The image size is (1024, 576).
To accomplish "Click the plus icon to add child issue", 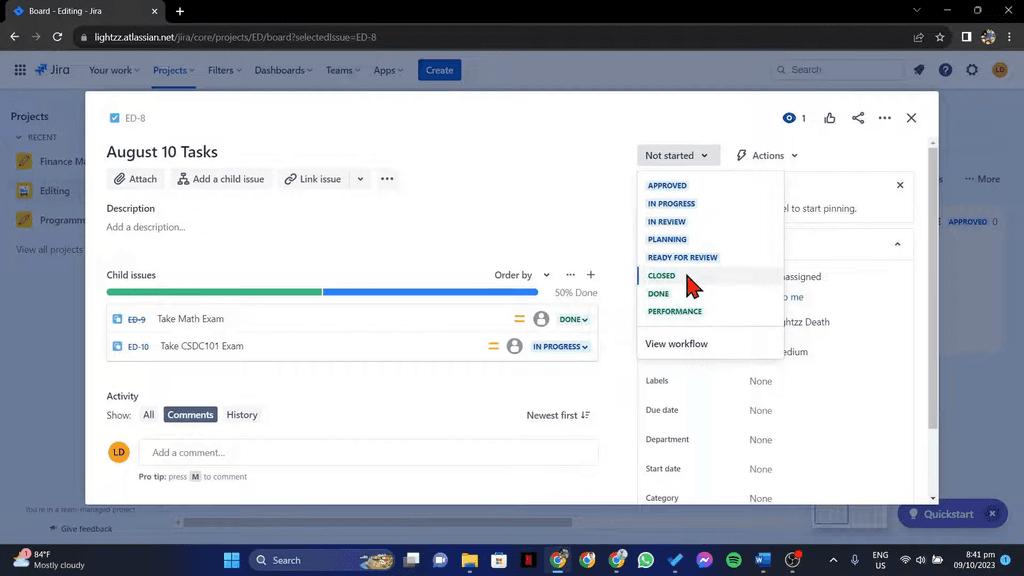I will (x=592, y=274).
